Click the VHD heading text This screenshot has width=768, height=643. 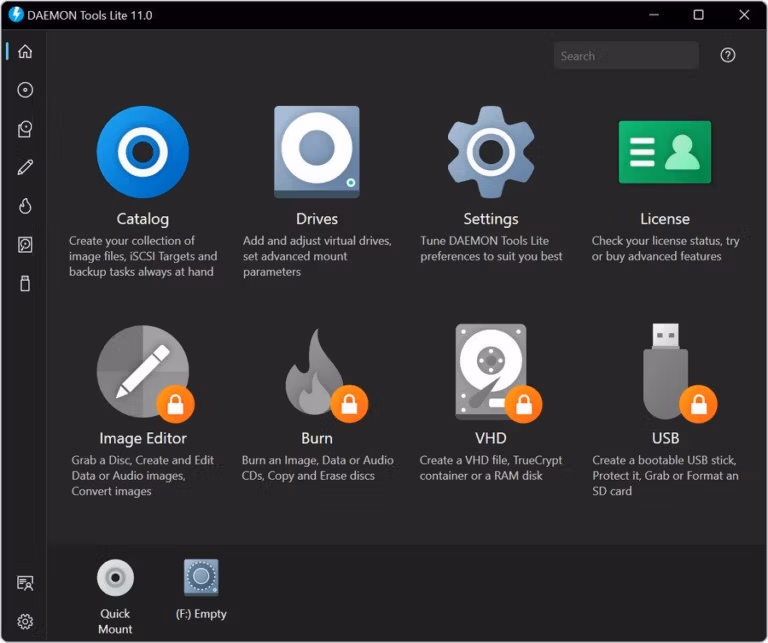[x=491, y=438]
